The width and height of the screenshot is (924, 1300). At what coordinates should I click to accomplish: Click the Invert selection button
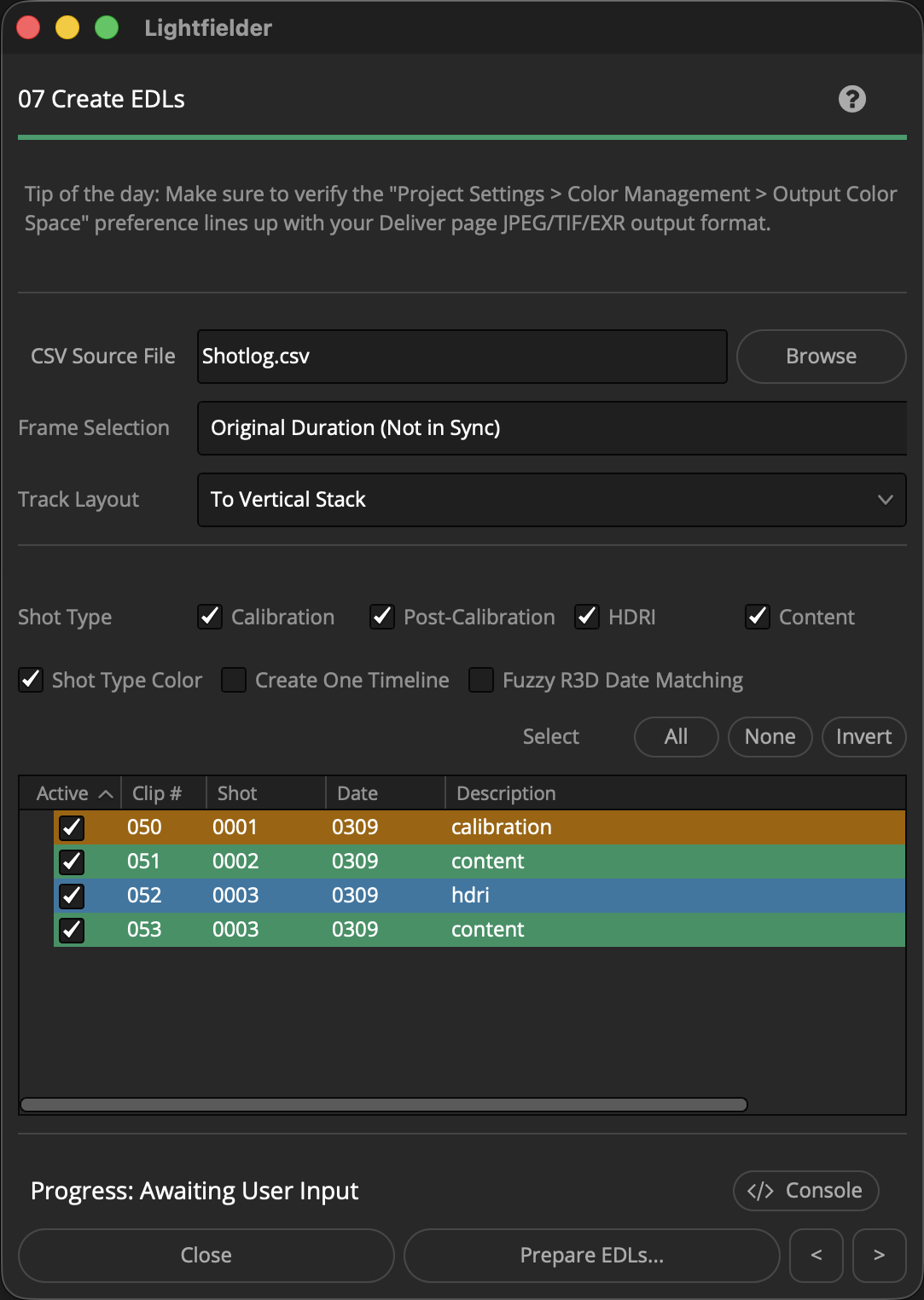(x=864, y=736)
